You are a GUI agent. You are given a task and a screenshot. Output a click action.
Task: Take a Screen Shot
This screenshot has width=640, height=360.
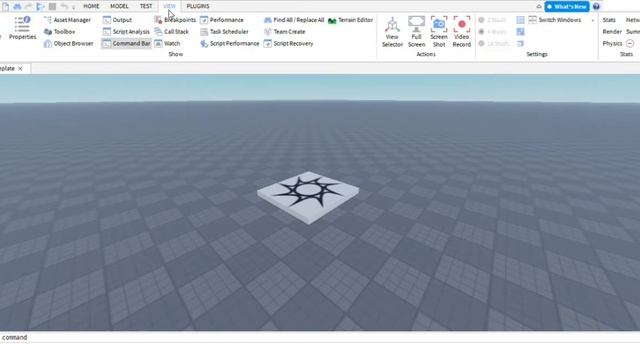tap(439, 32)
